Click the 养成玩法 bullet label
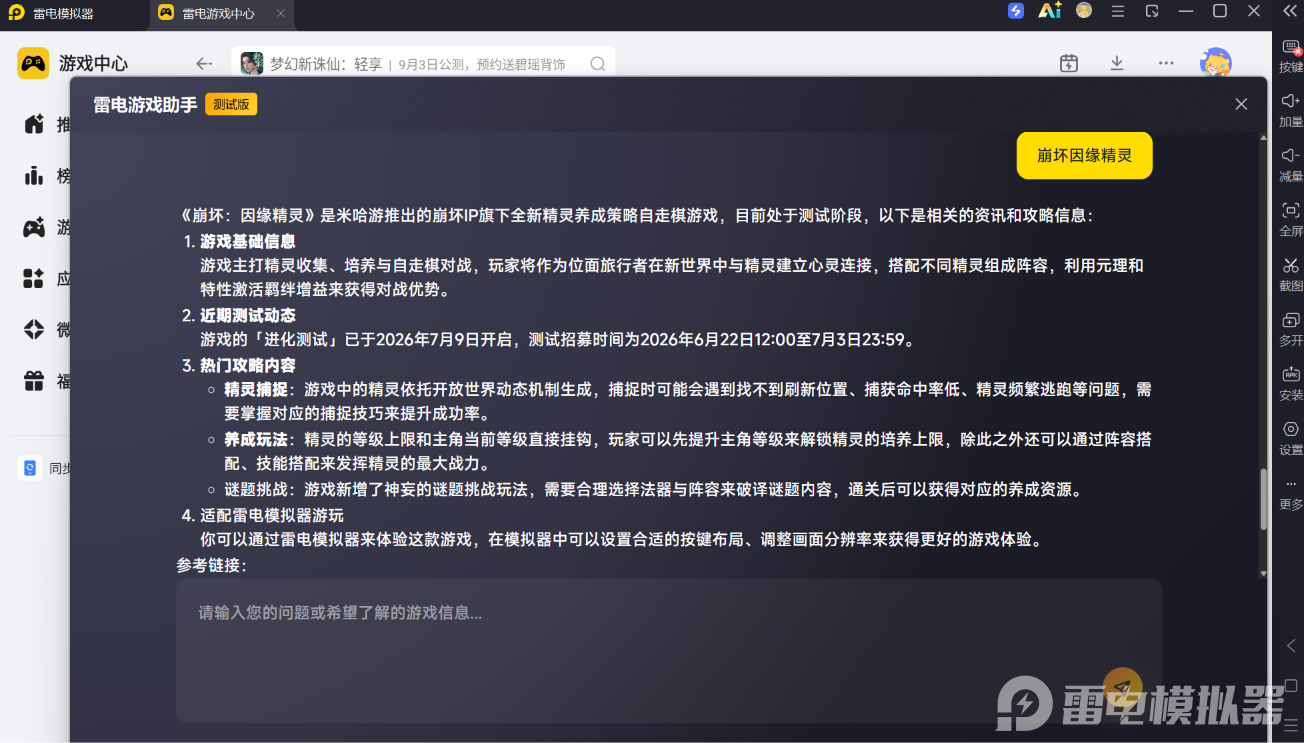The height and width of the screenshot is (743, 1304). pos(256,439)
